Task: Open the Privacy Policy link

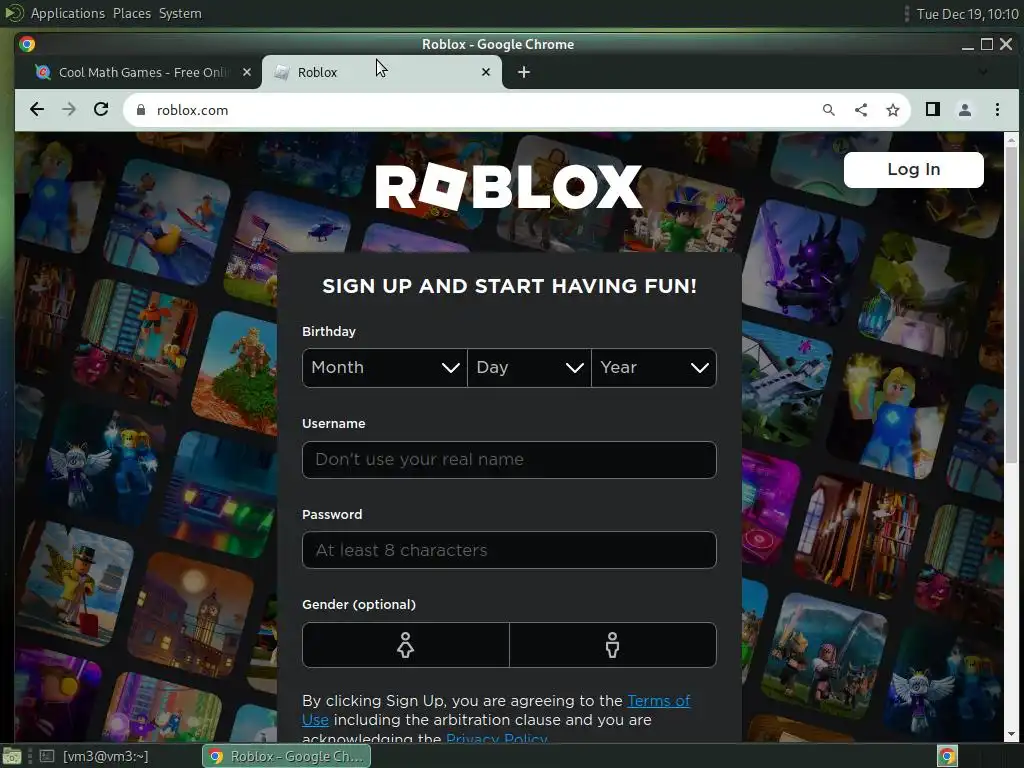Action: click(496, 738)
